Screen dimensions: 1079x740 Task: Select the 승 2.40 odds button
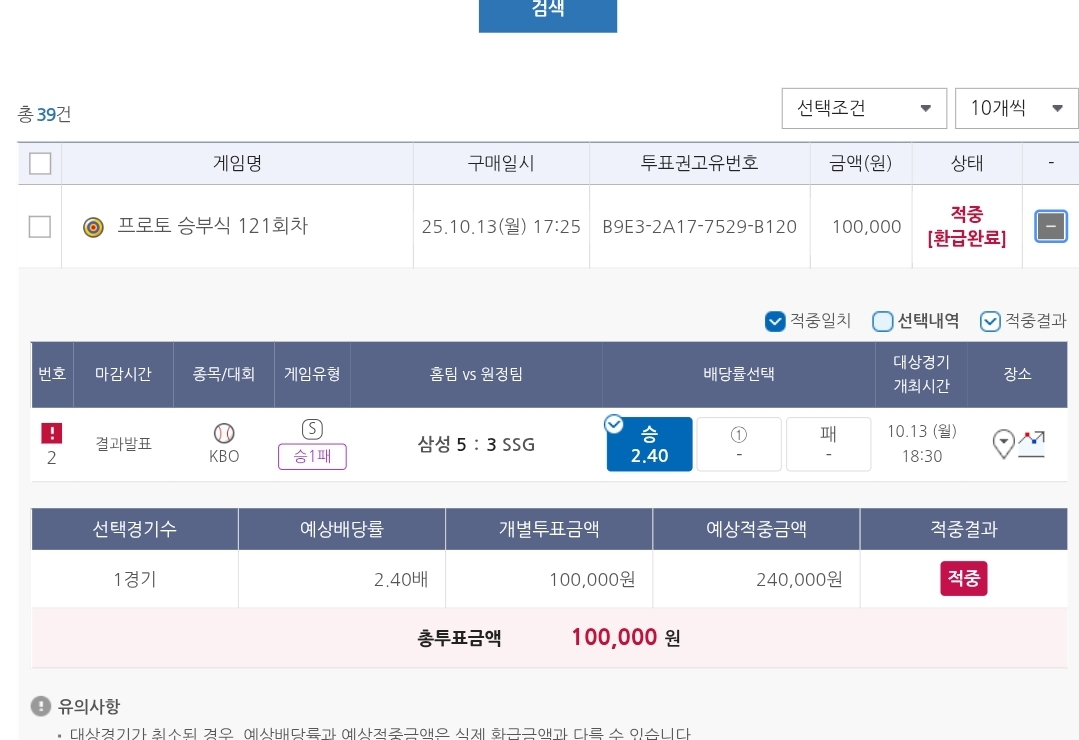[x=649, y=444]
